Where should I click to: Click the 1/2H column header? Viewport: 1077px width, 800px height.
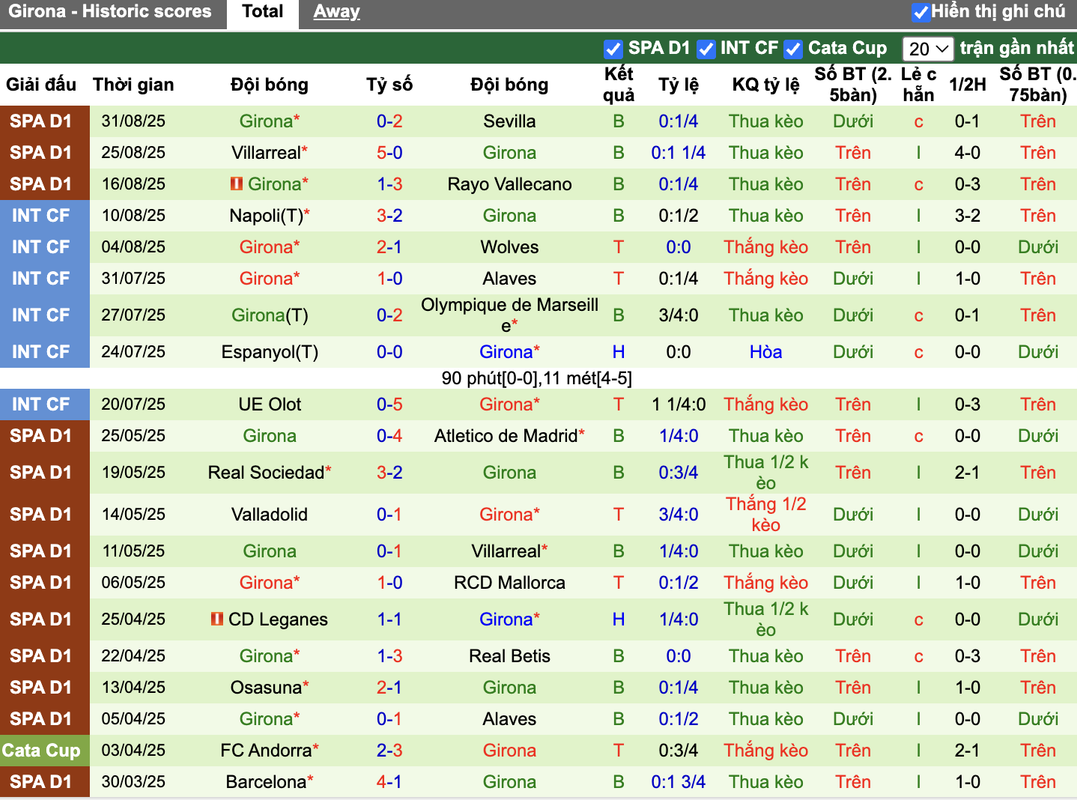[x=967, y=85]
